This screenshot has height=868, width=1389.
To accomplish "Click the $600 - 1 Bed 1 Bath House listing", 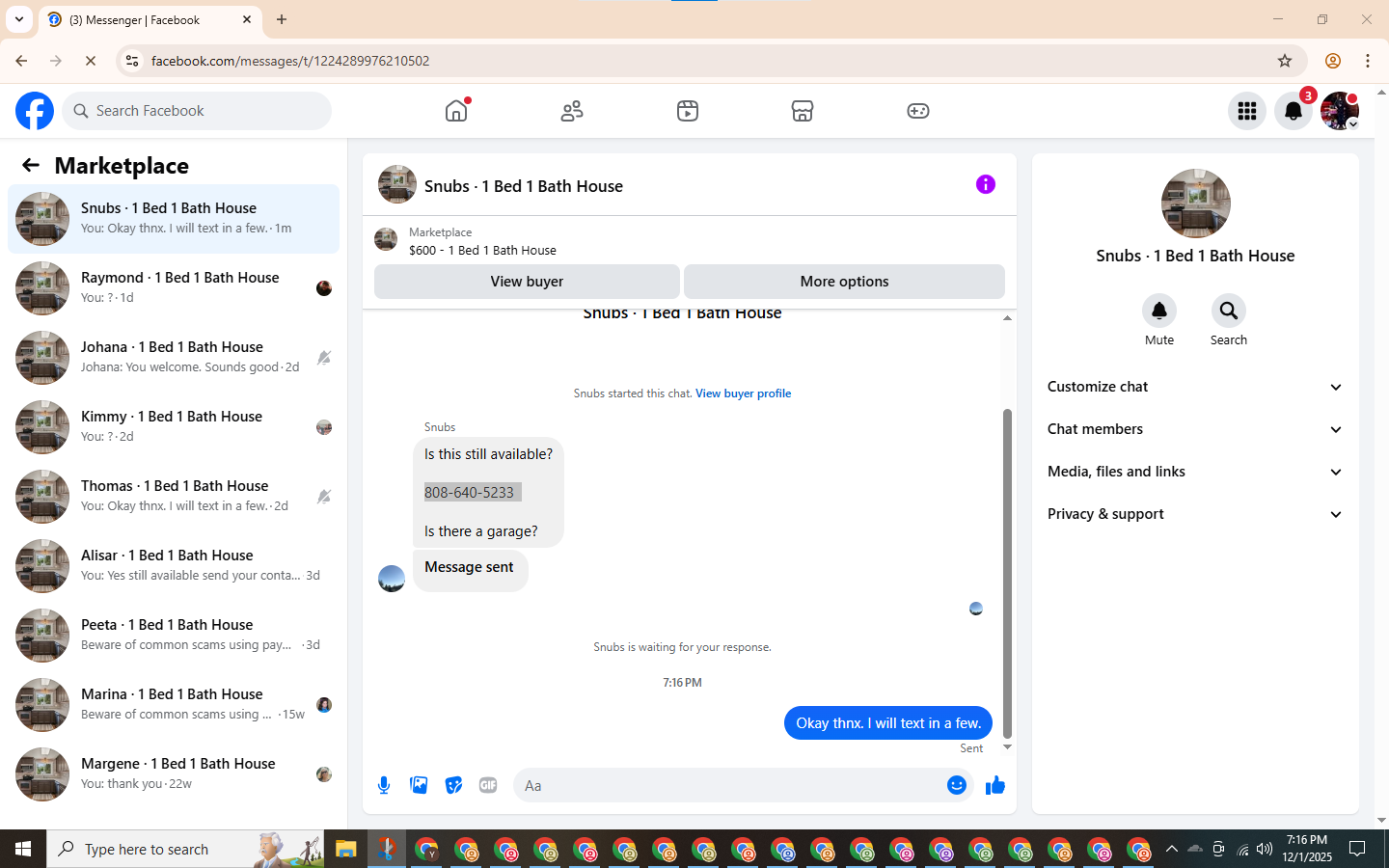I will click(x=482, y=251).
